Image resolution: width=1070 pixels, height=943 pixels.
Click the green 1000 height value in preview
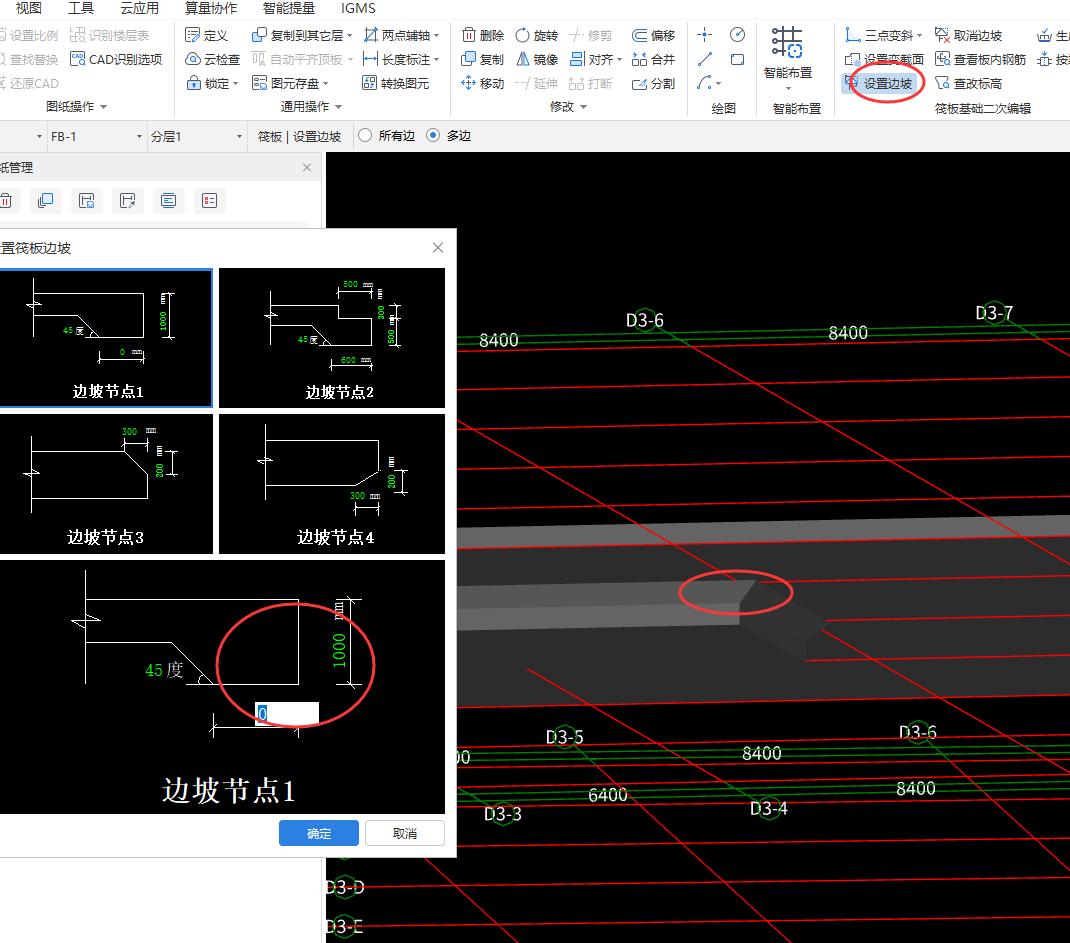339,650
